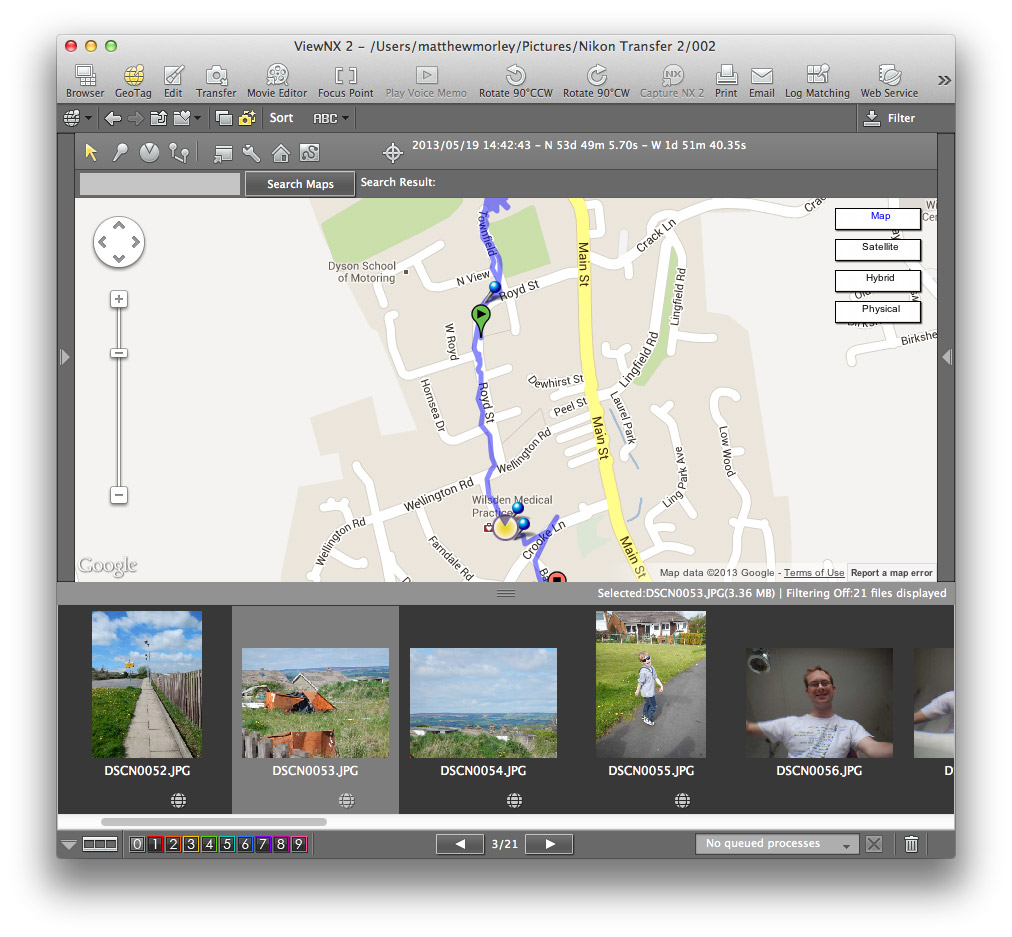Launch Nikon Transfer
Screen dimensions: 1012x937
click(x=216, y=81)
